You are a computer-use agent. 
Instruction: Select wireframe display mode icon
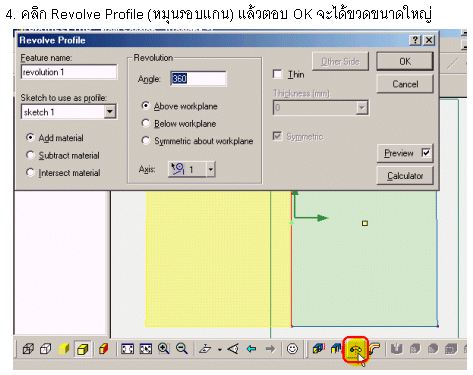(x=28, y=349)
